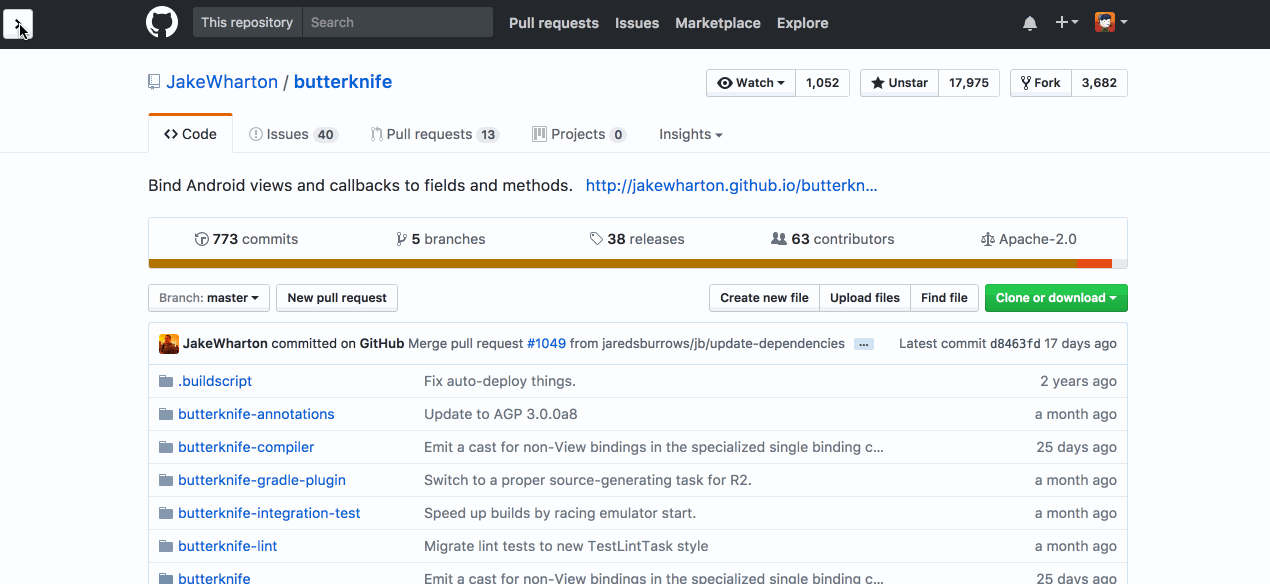Open the butterknife-gradle-plugin folder
1270x584 pixels.
pos(261,480)
